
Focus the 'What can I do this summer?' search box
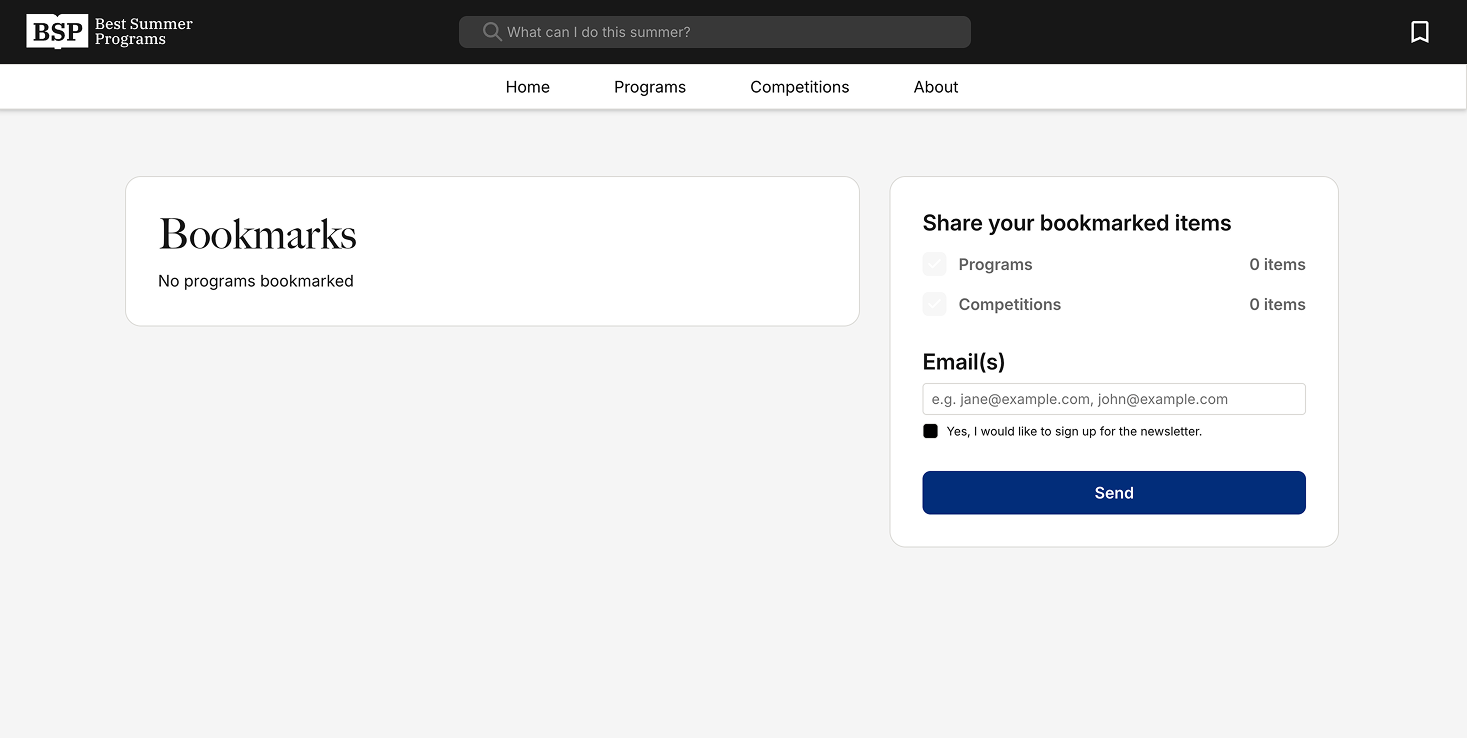point(715,32)
